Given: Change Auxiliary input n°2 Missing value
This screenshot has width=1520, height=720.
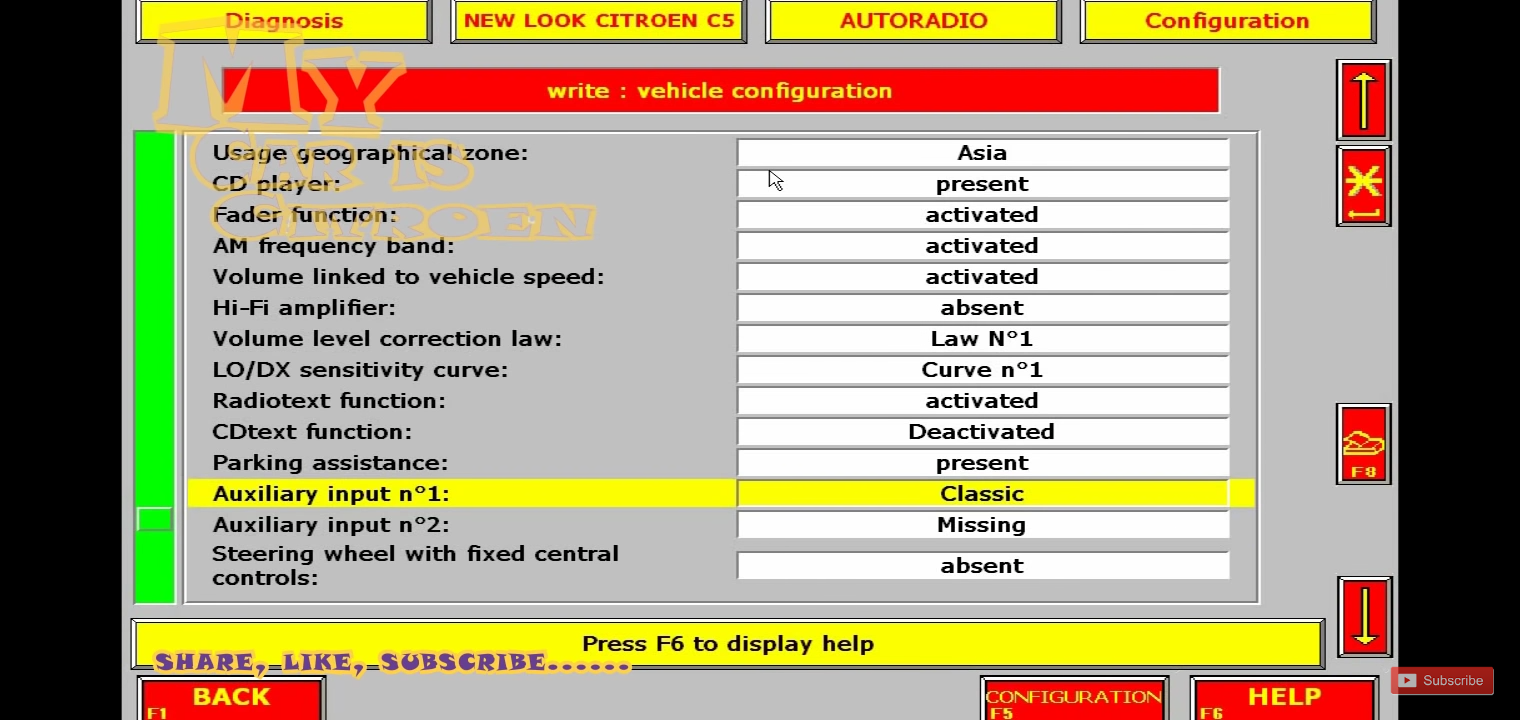Looking at the screenshot, I should tap(982, 525).
